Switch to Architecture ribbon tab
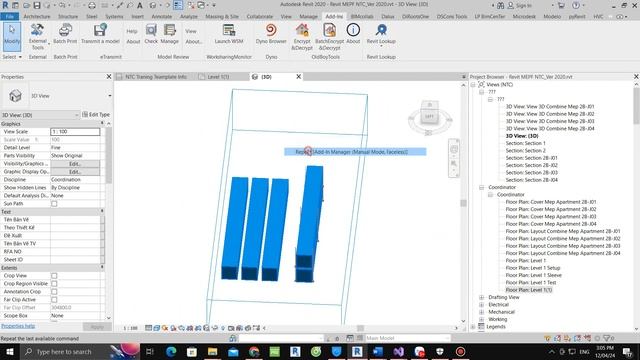Screen dimensions: 640x360 point(37,16)
